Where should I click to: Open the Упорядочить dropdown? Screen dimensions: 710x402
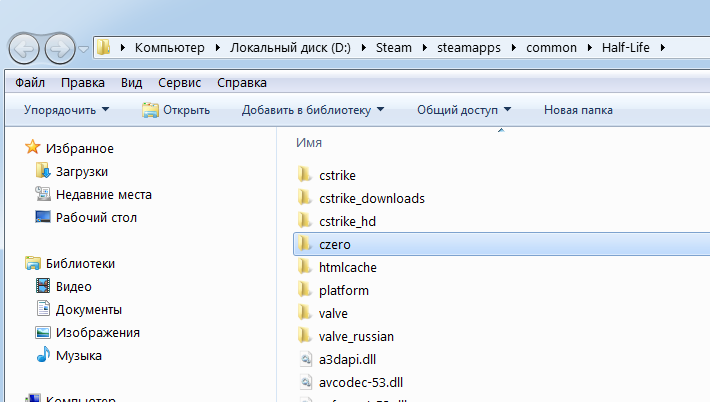[67, 110]
